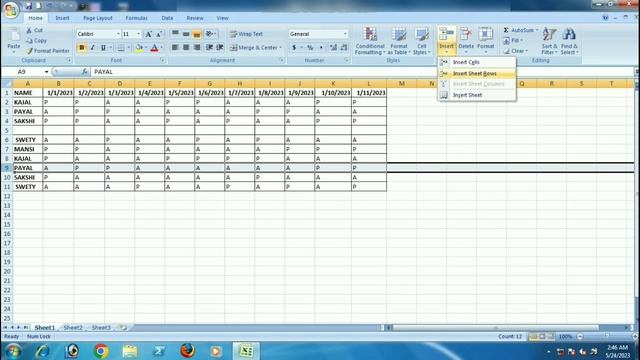The image size is (640, 360).
Task: Decrease font size with Shrink Font
Action: coord(159,34)
